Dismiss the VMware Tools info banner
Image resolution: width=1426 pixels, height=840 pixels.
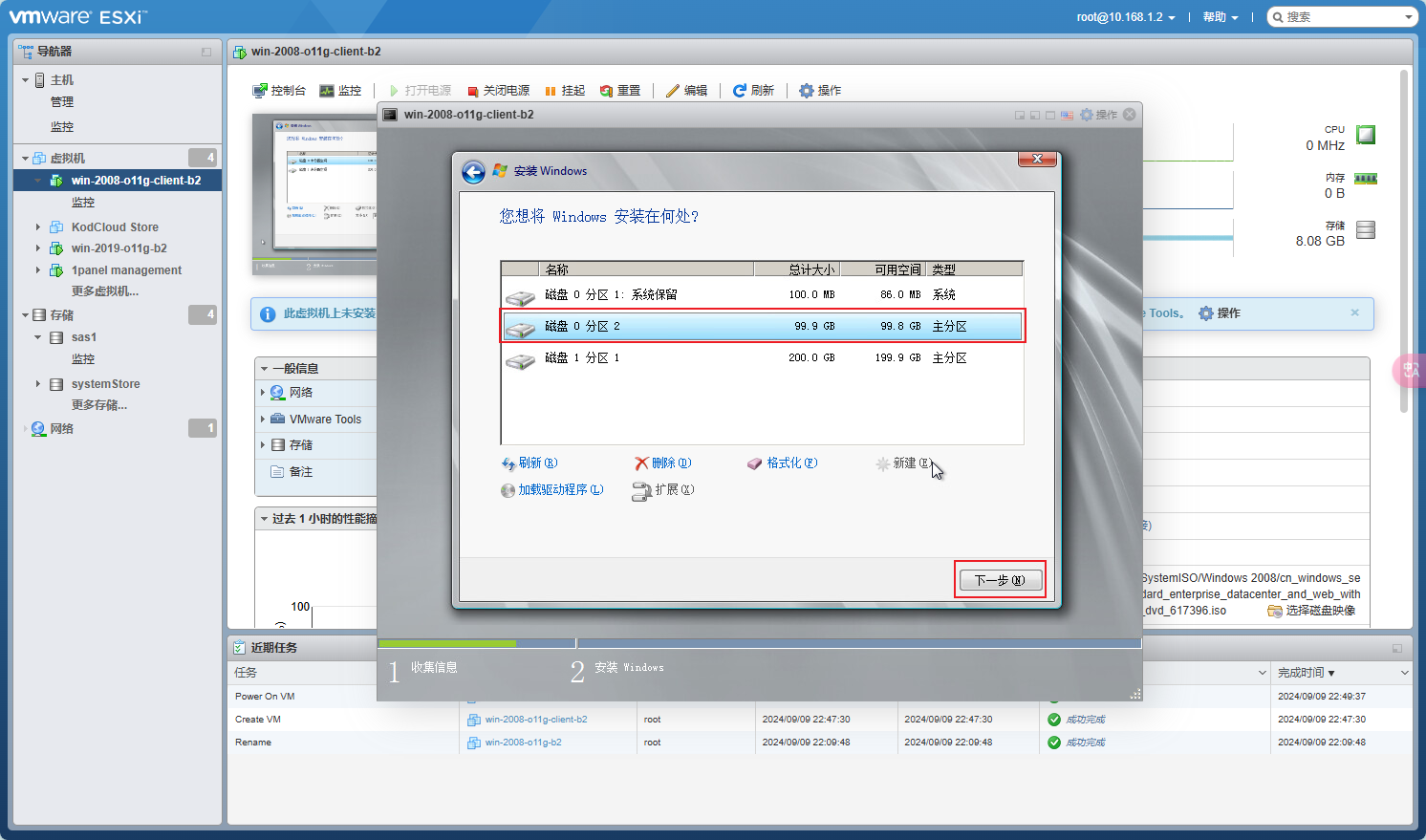[1354, 312]
